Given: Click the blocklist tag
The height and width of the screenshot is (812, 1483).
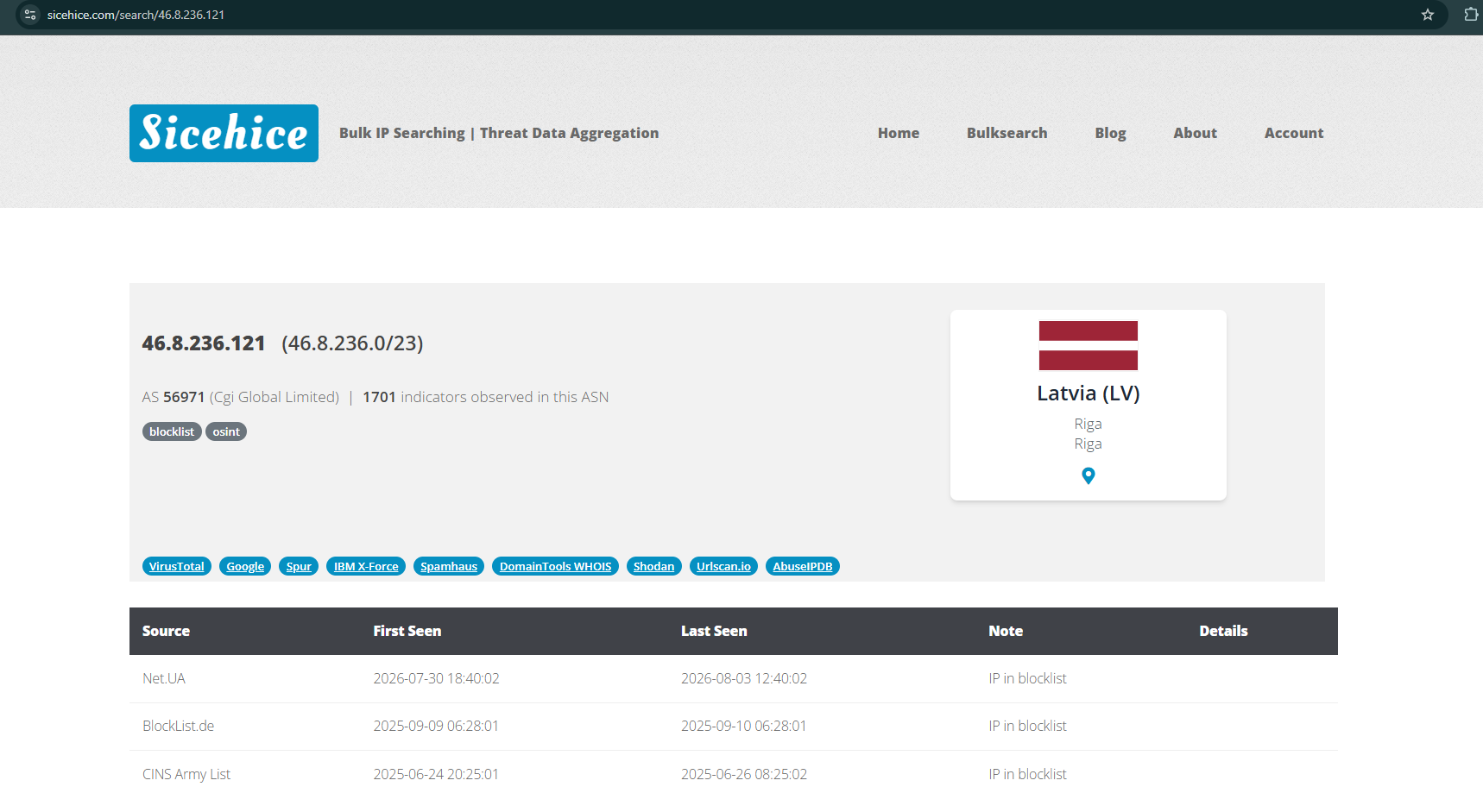Looking at the screenshot, I should pyautogui.click(x=172, y=431).
